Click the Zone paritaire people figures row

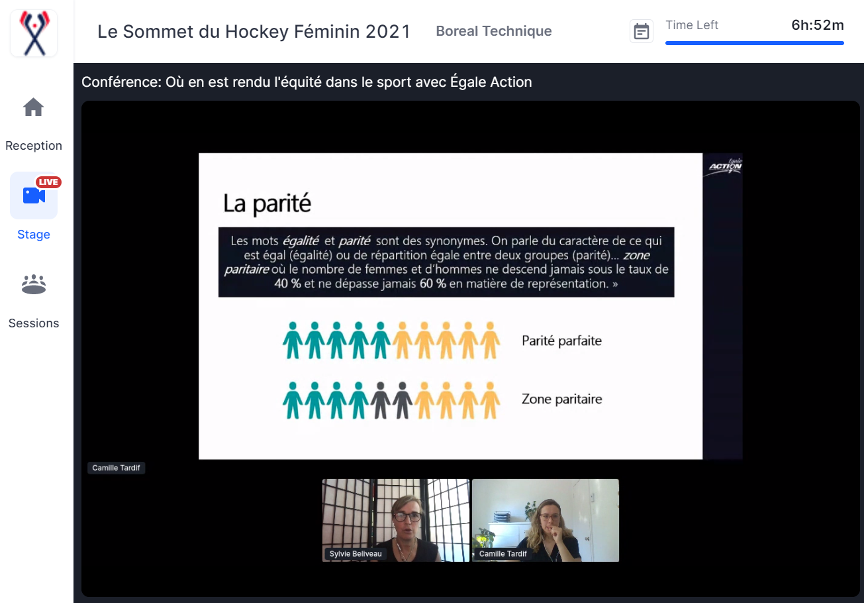click(x=391, y=400)
